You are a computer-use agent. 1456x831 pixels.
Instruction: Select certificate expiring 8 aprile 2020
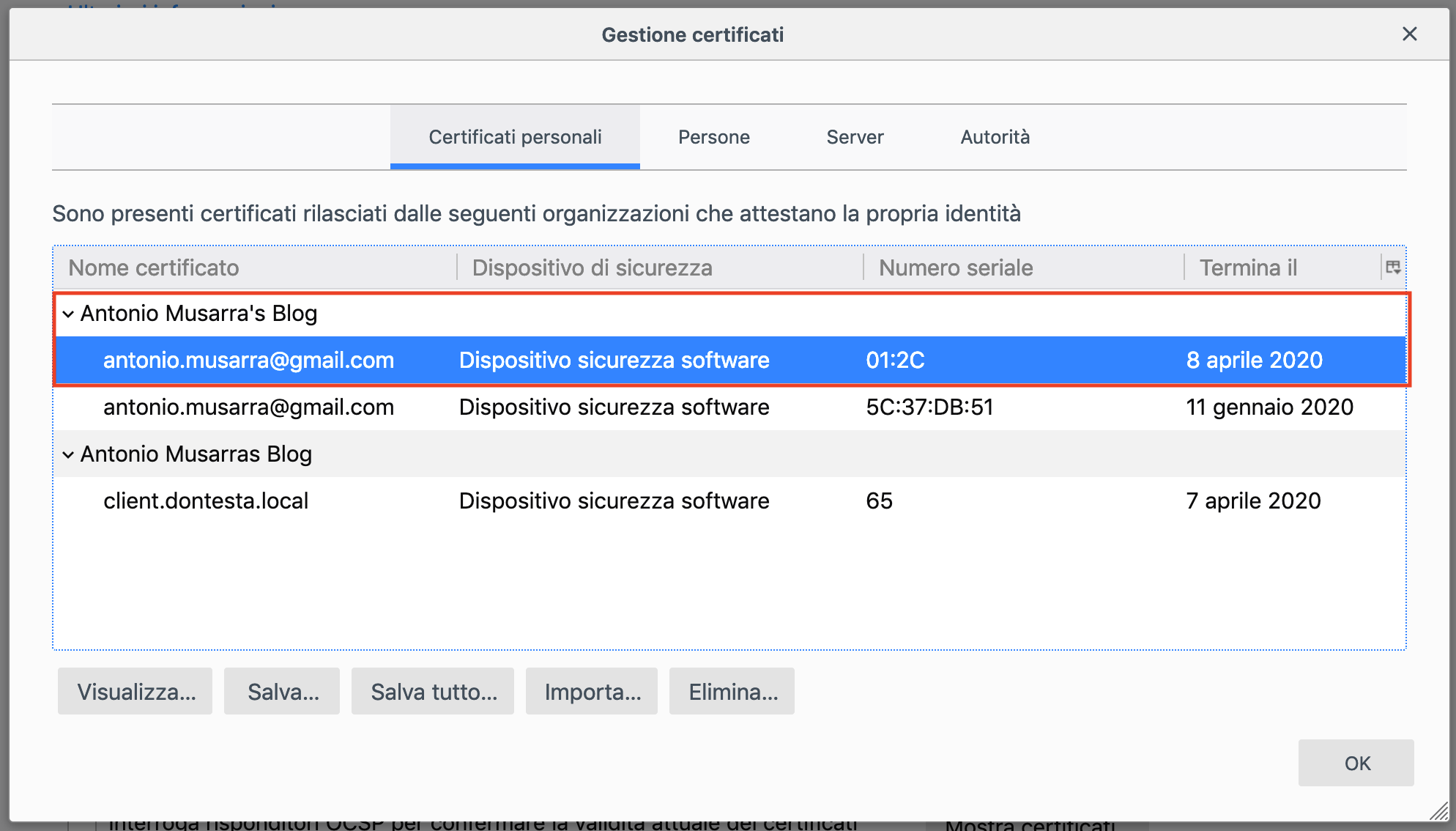point(1253,361)
